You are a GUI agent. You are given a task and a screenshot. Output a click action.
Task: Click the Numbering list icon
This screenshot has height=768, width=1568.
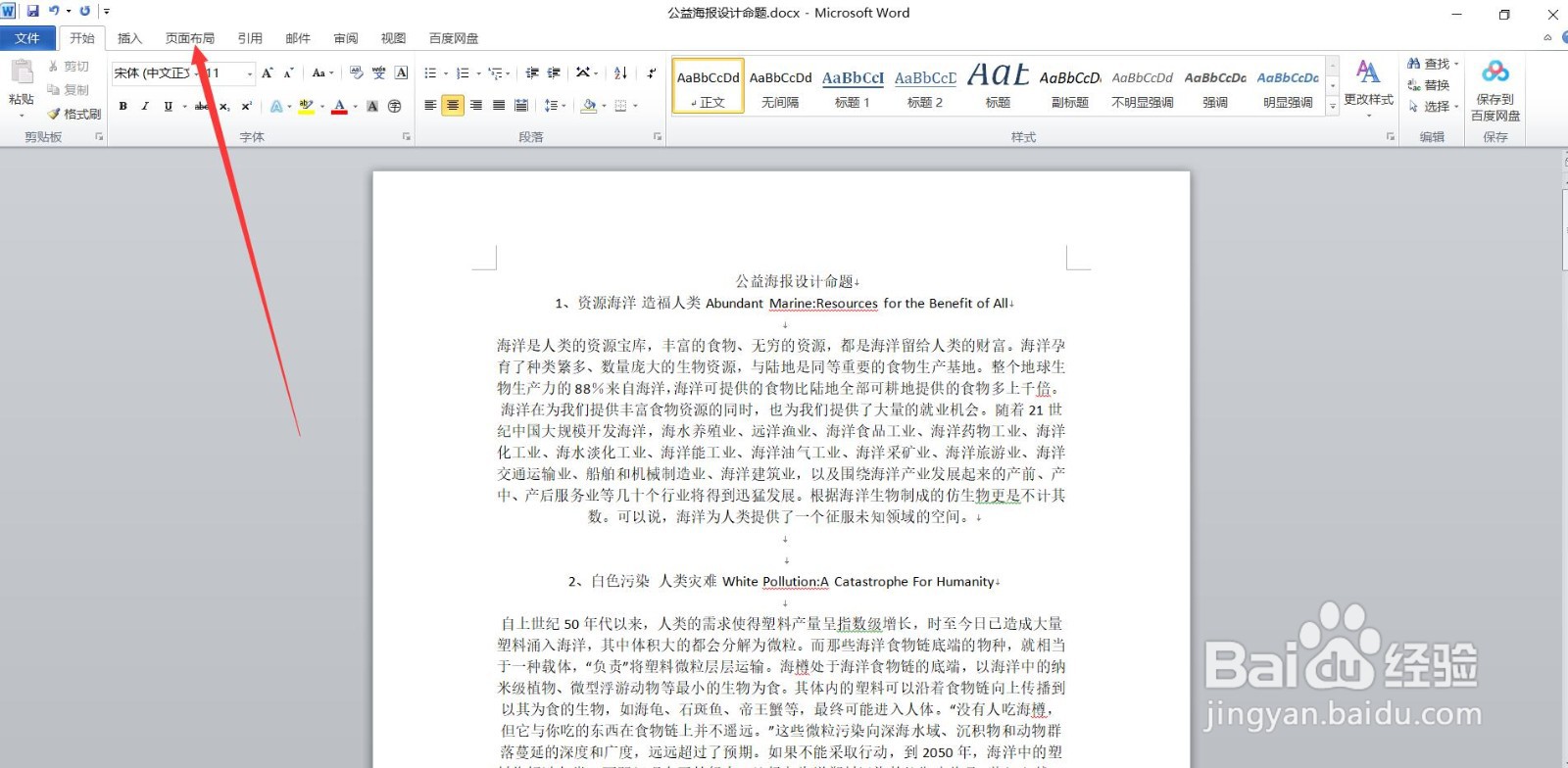[463, 73]
